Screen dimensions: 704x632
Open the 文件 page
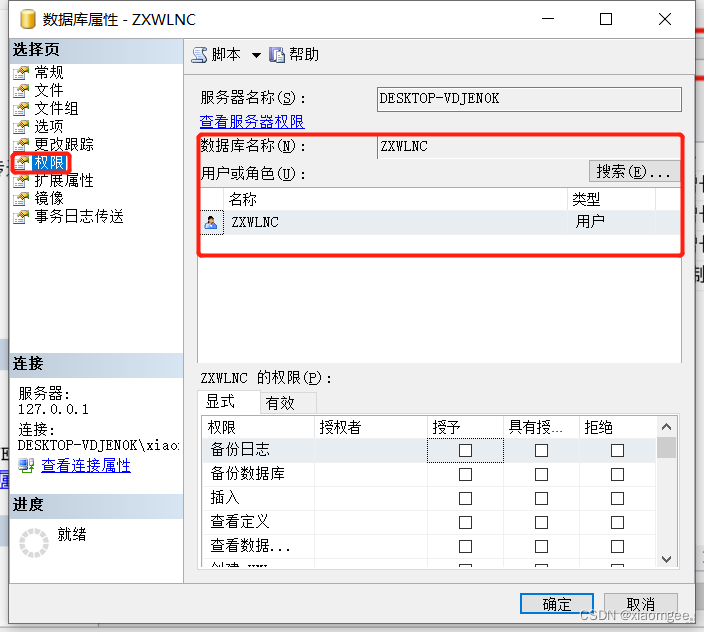(49, 90)
